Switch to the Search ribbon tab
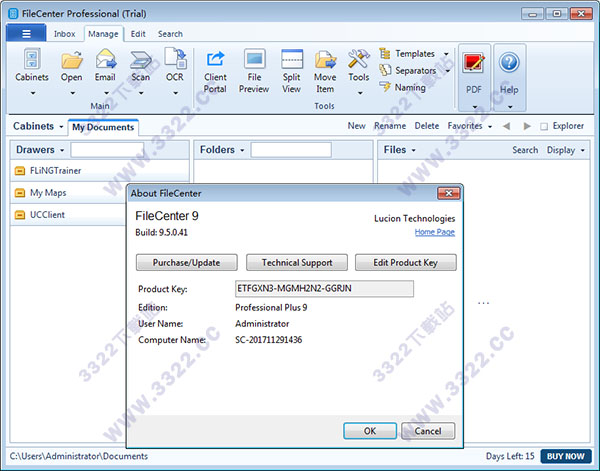The image size is (600, 471). click(170, 34)
